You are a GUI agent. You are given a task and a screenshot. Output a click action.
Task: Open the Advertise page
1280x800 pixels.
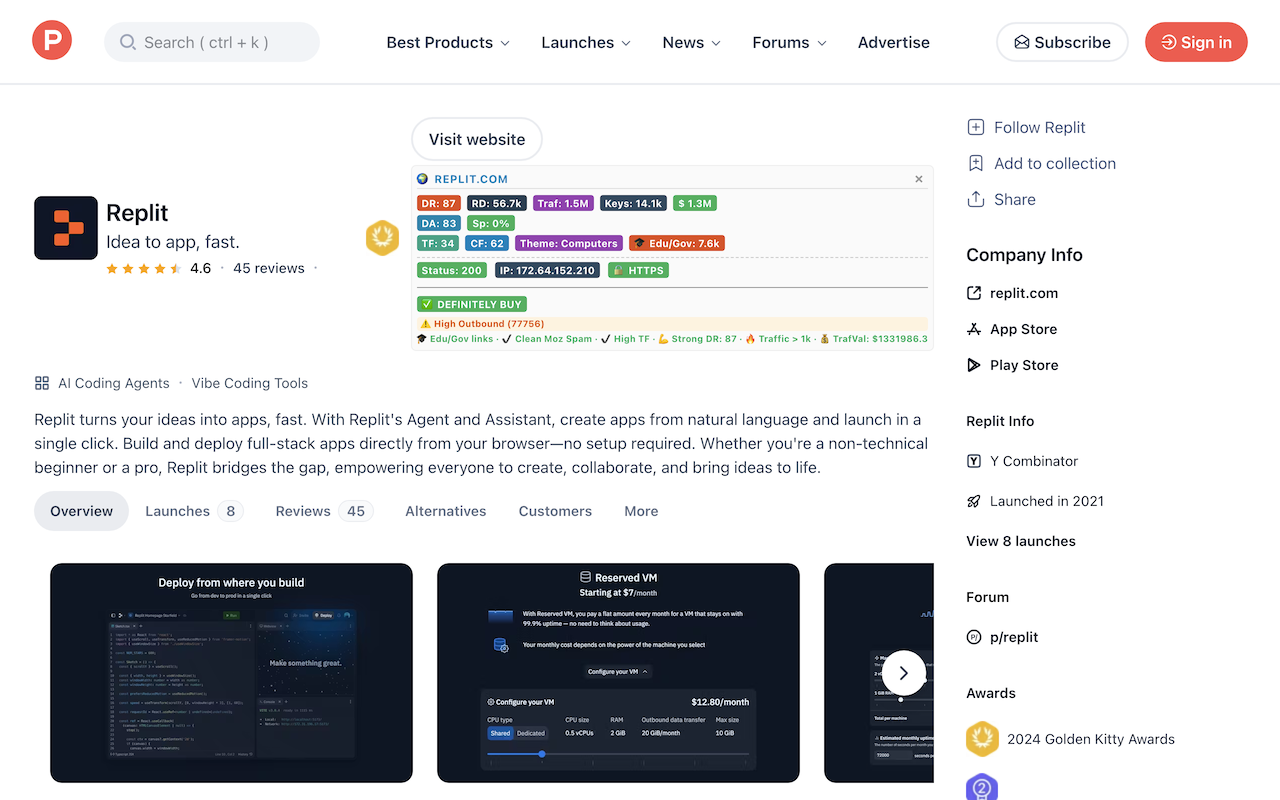click(894, 42)
